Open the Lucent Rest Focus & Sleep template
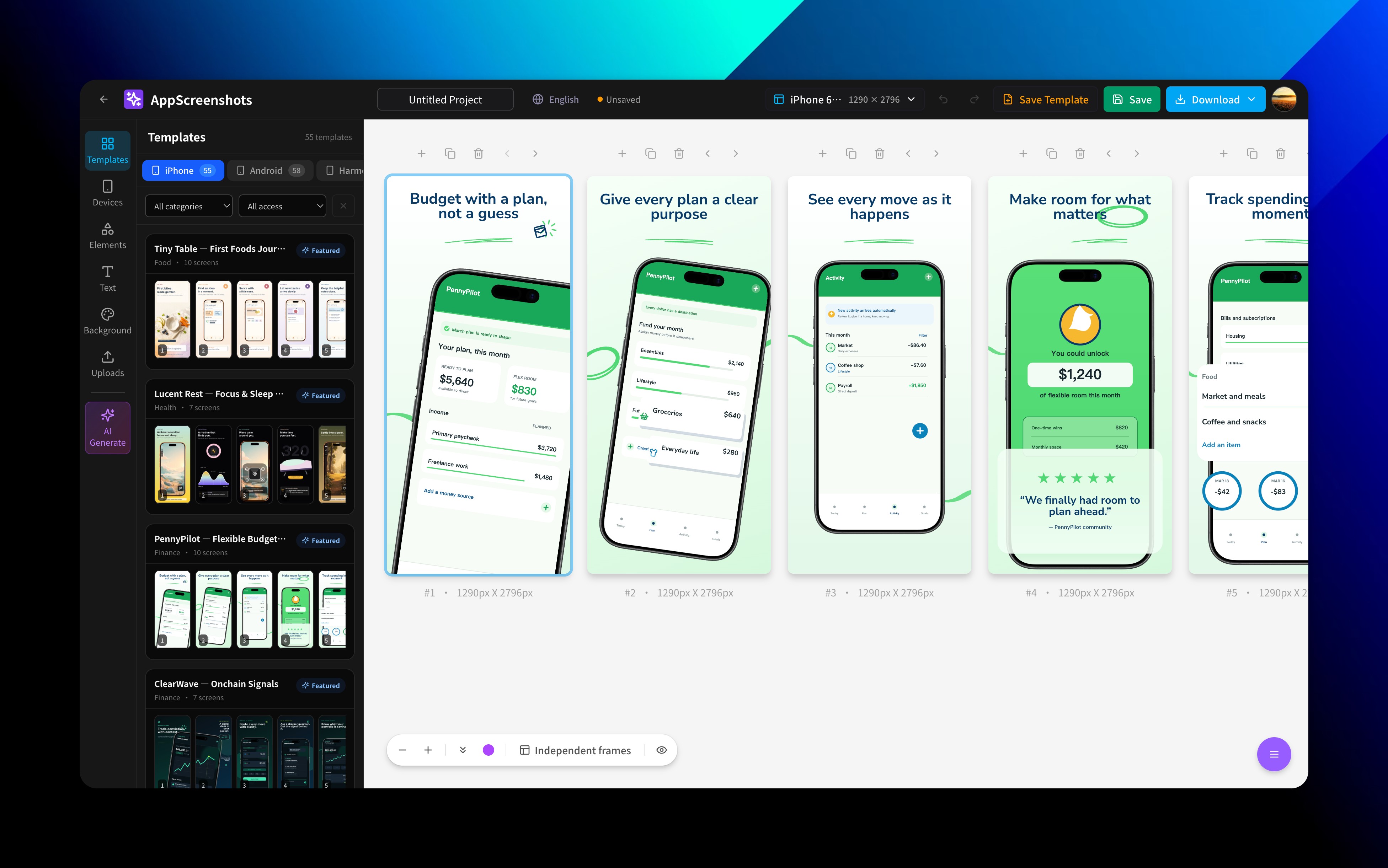This screenshot has width=1388, height=868. click(250, 447)
